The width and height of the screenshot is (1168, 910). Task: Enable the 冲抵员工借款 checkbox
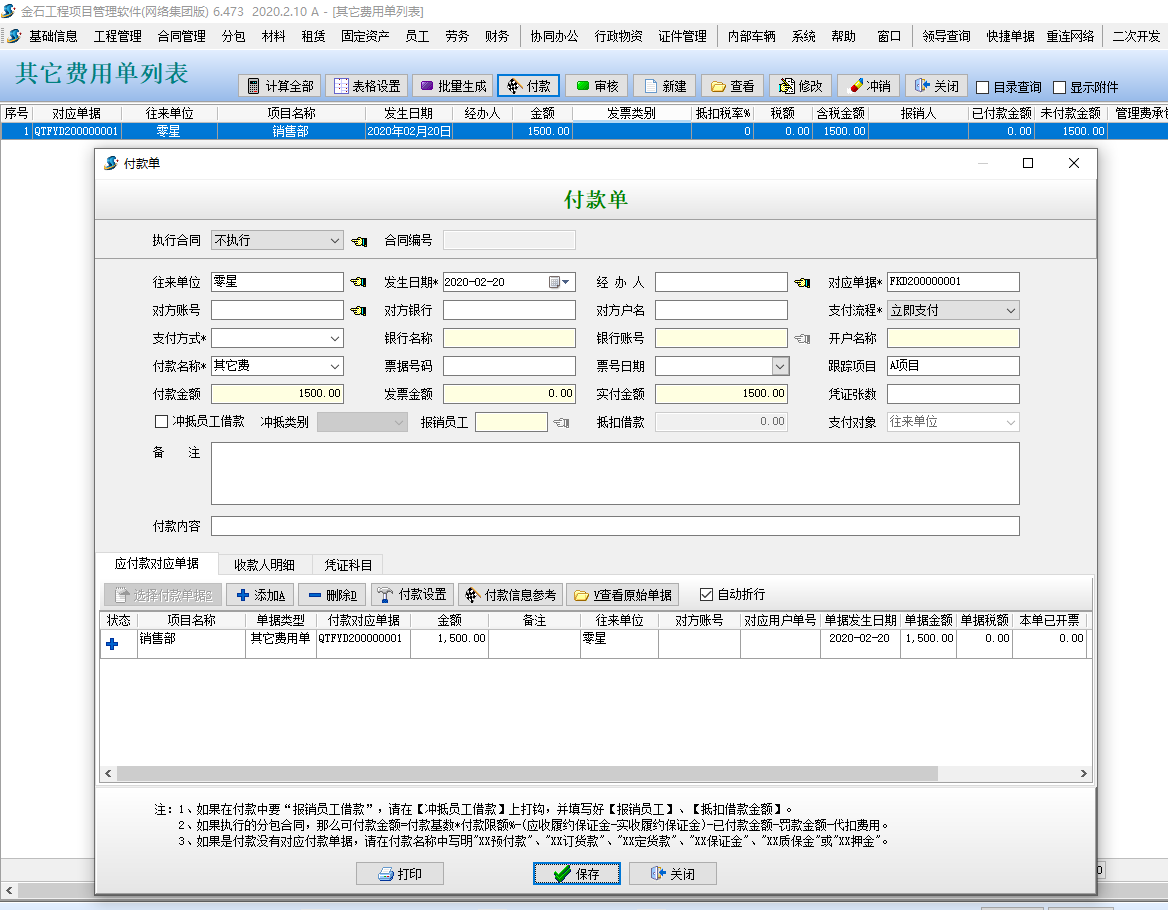pos(162,422)
